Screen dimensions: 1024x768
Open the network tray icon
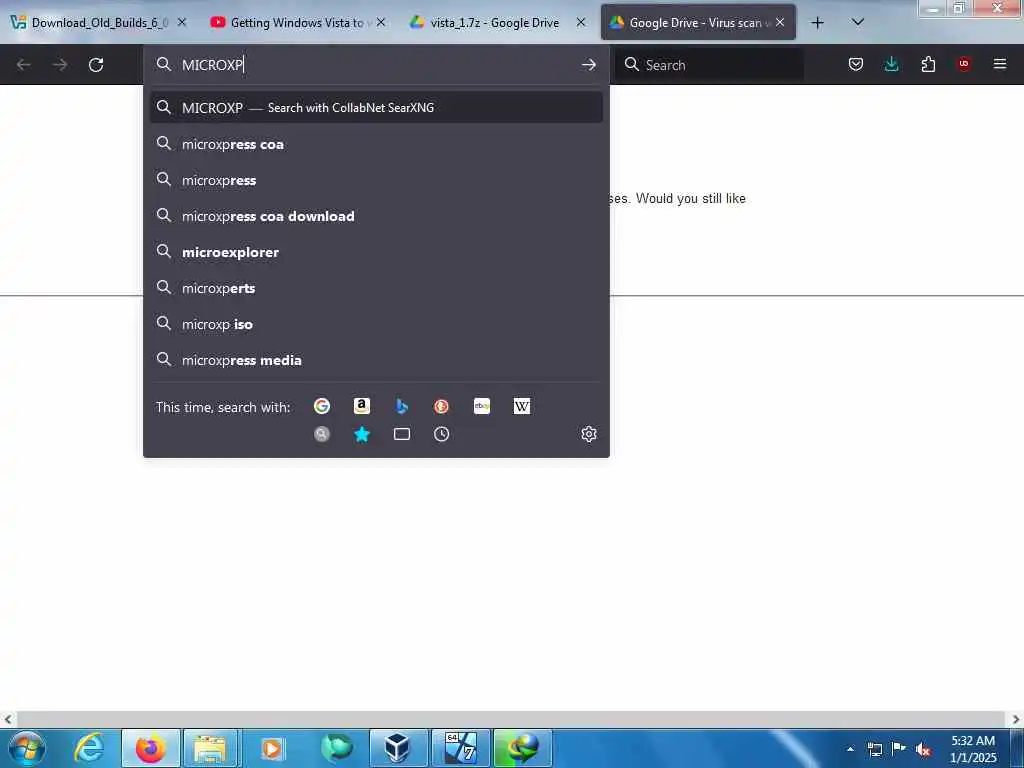[874, 749]
